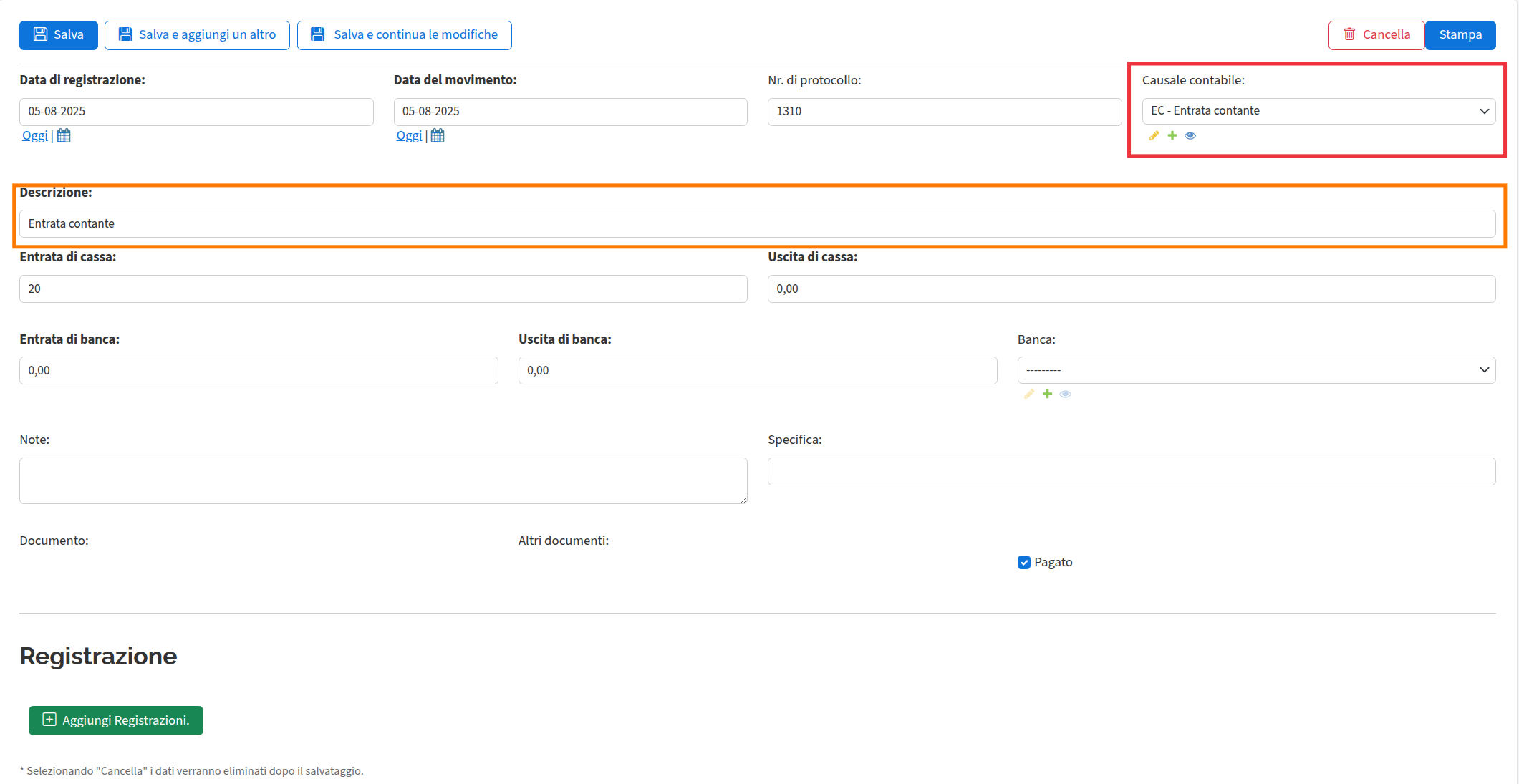Click the eye icon under Banca dropdown
The width and height of the screenshot is (1519, 784).
(x=1066, y=394)
